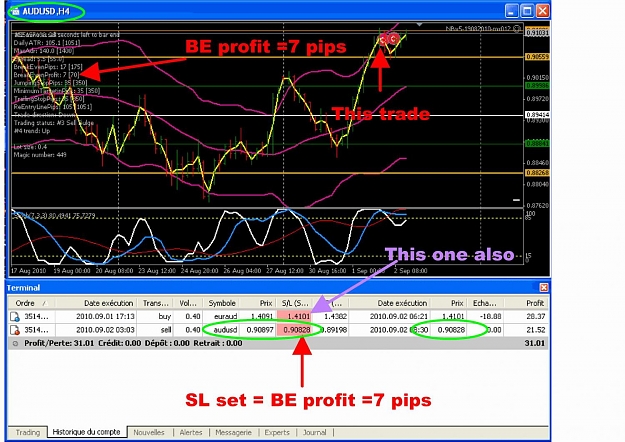Switch to the Trading tab
This screenshot has width=625, height=442.
pyautogui.click(x=28, y=432)
